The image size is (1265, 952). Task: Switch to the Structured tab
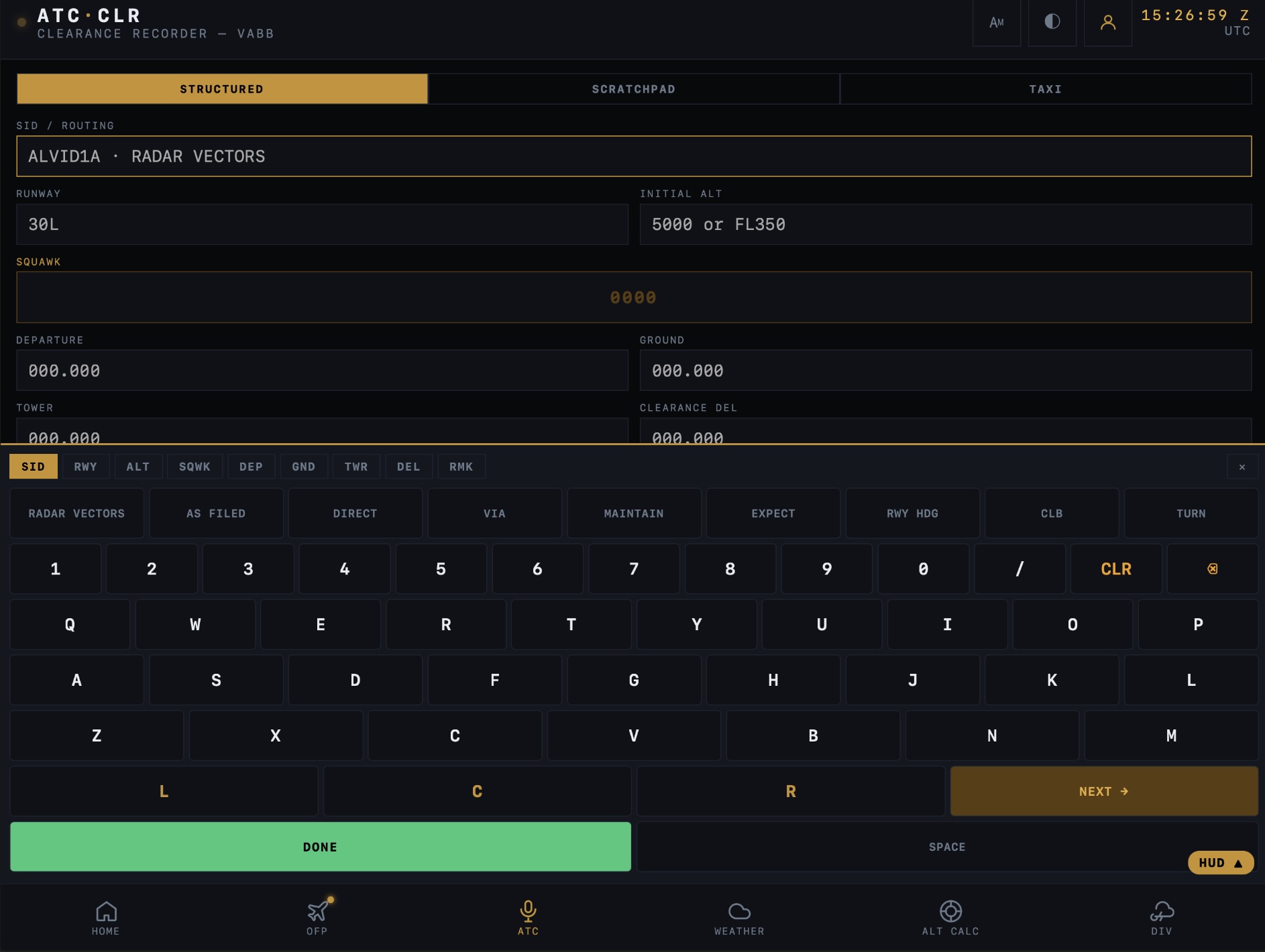click(222, 89)
